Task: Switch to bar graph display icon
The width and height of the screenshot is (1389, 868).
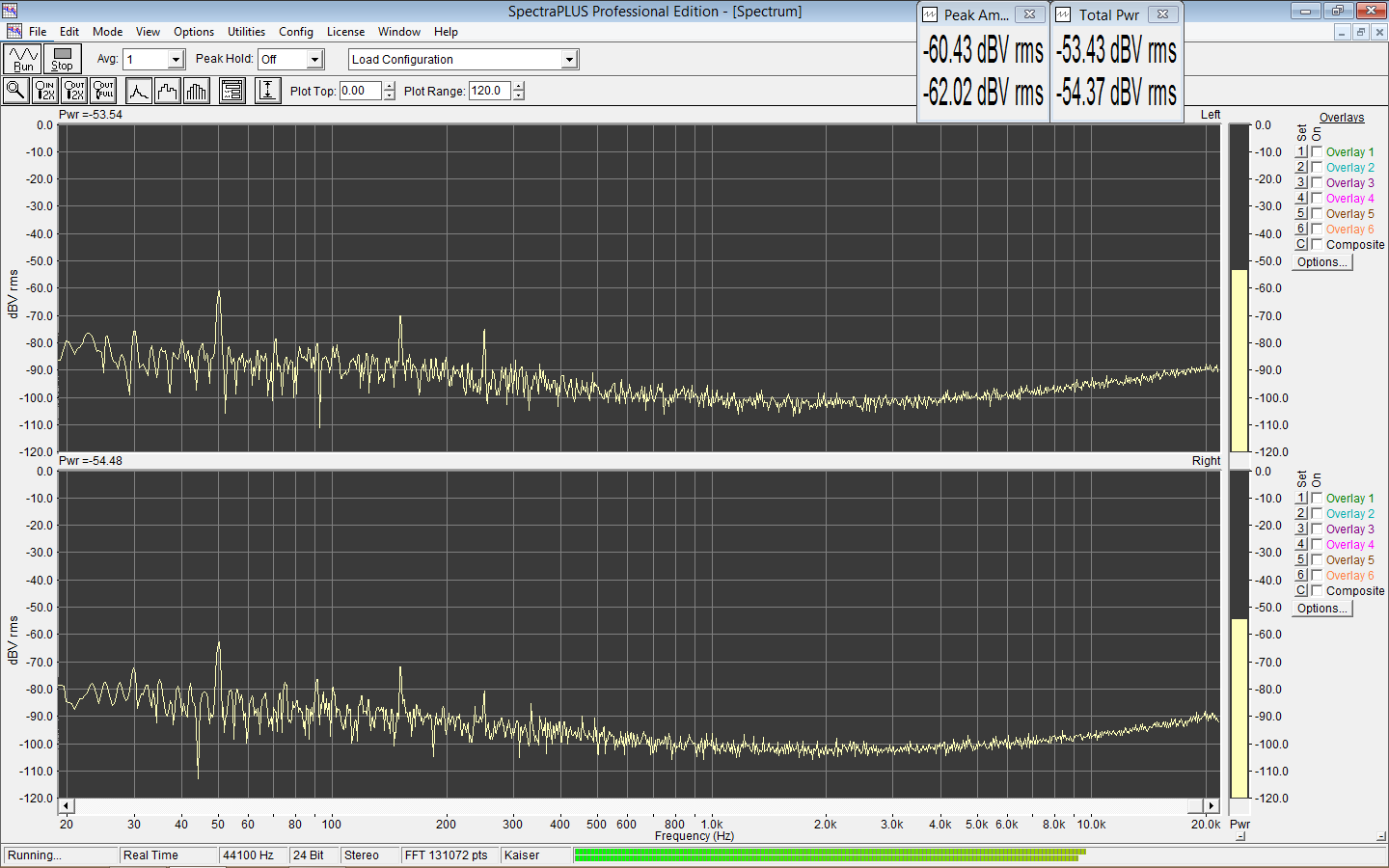Action: (197, 91)
